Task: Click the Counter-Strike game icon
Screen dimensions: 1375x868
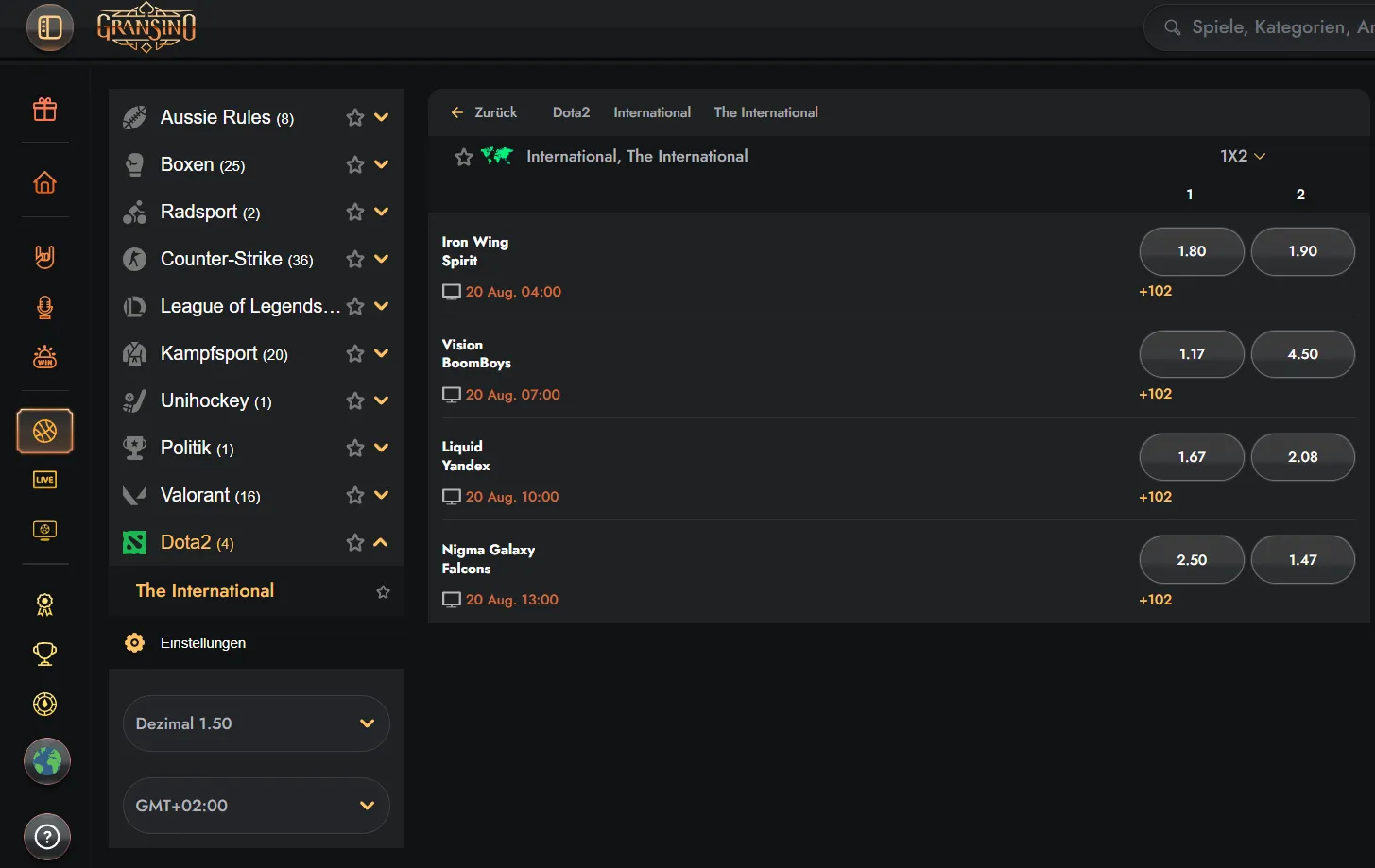Action: pos(135,259)
